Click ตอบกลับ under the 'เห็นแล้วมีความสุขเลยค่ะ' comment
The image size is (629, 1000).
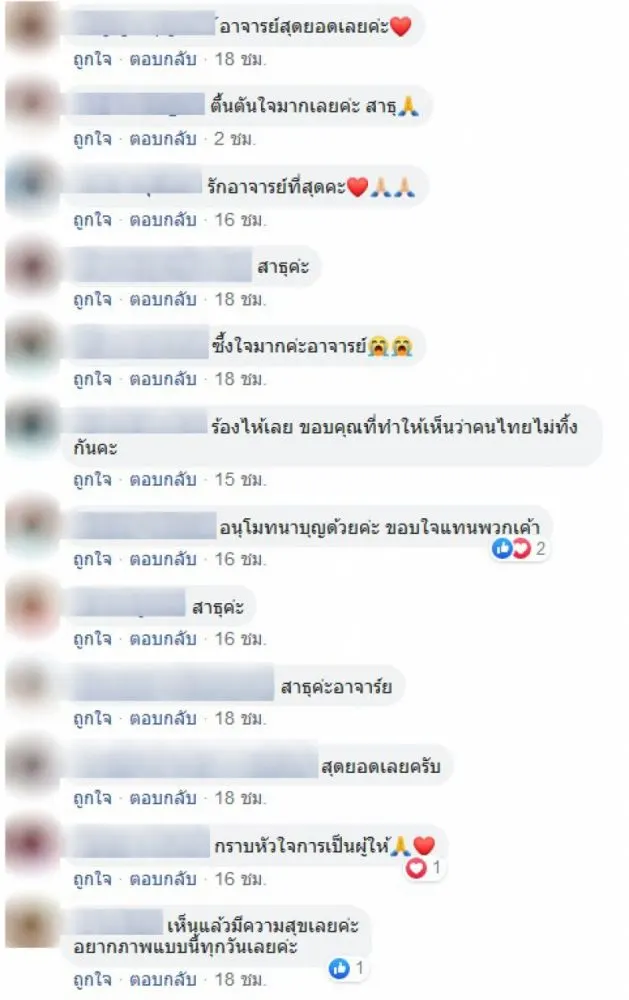[x=163, y=979]
